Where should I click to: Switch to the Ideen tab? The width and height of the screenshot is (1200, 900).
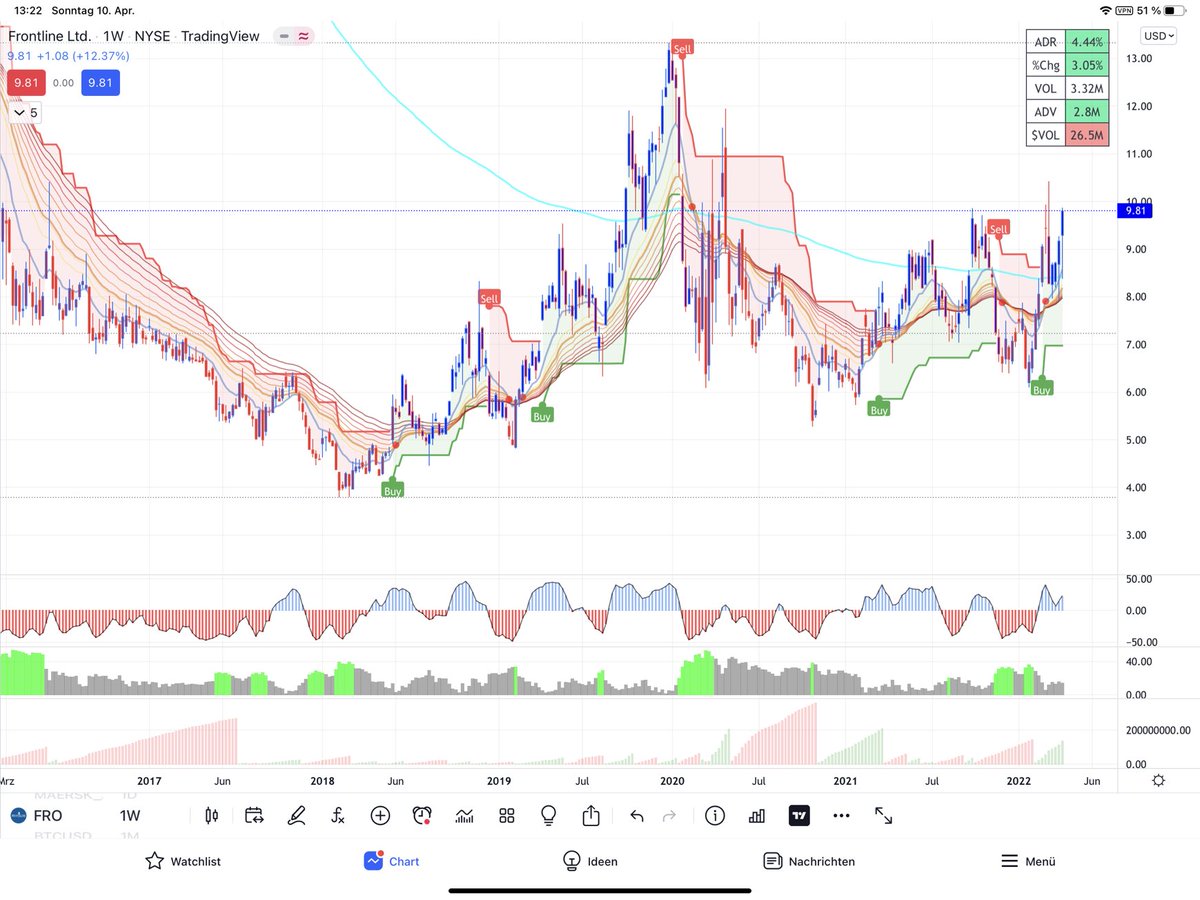click(590, 861)
